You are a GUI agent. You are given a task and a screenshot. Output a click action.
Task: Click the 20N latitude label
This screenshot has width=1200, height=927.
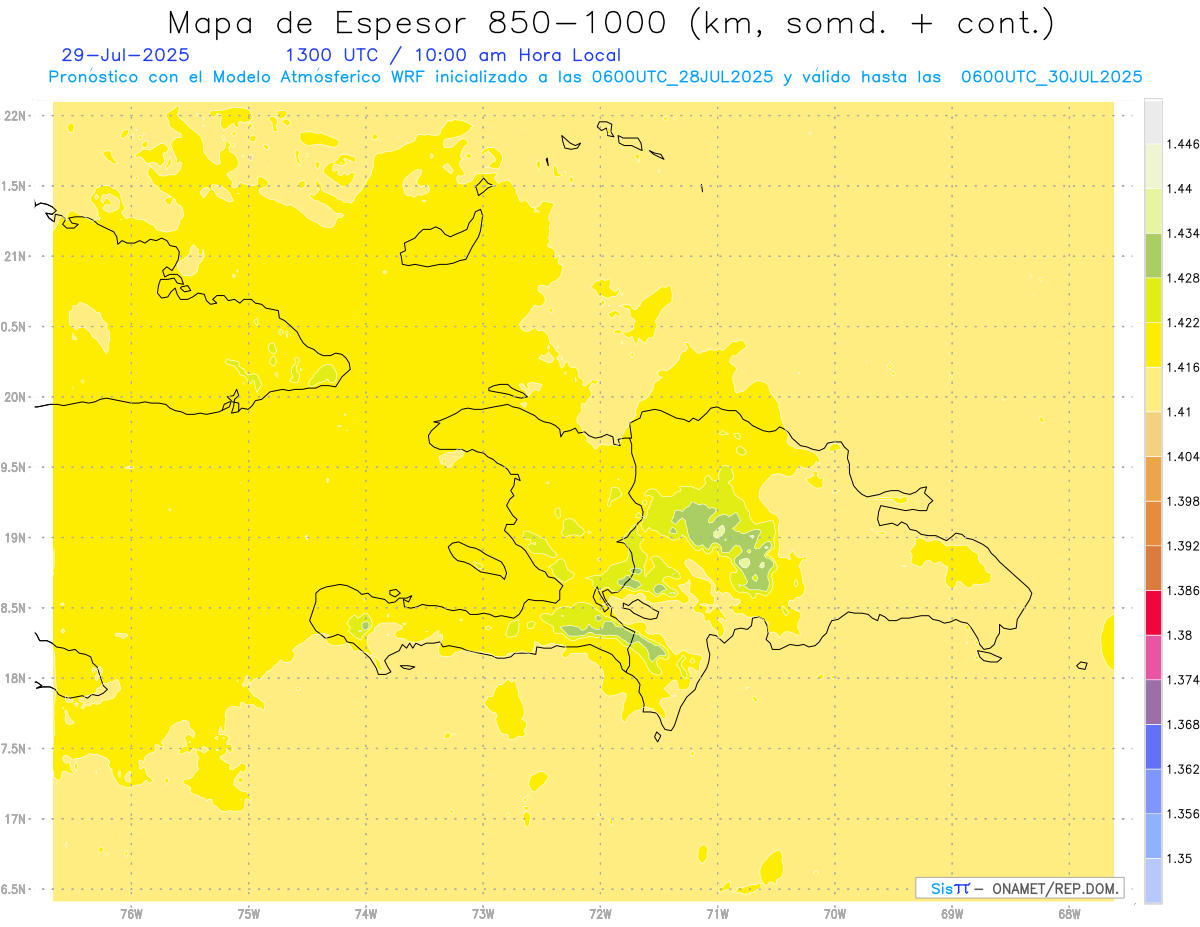[x=16, y=397]
